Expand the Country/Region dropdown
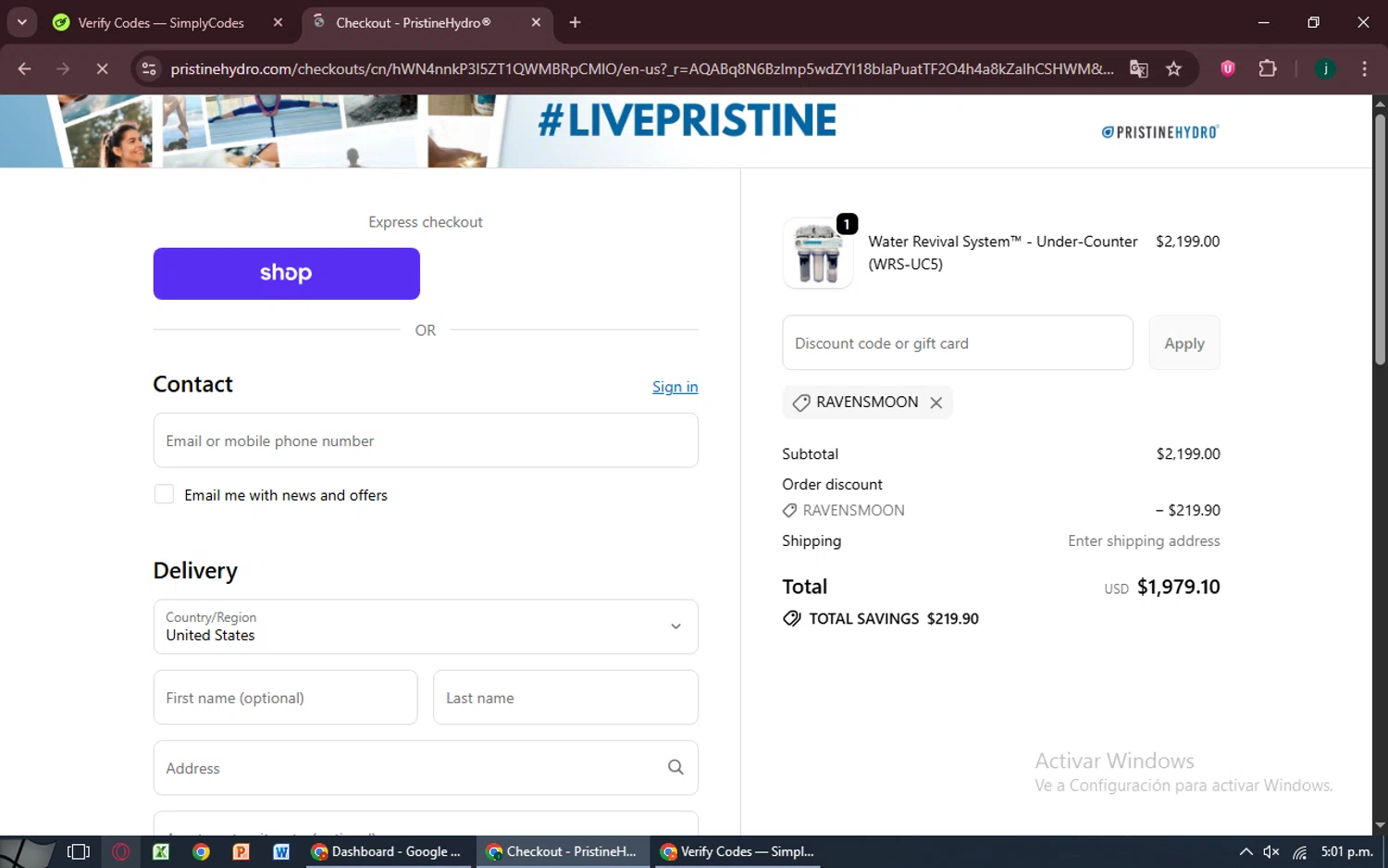 [x=426, y=626]
